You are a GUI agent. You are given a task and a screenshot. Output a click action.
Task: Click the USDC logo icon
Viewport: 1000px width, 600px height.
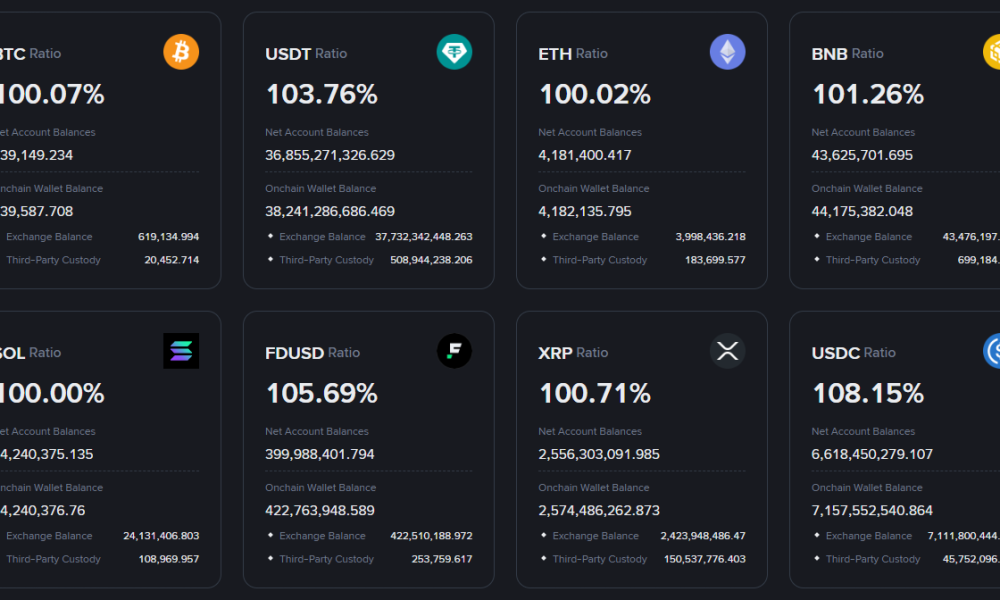(x=992, y=351)
